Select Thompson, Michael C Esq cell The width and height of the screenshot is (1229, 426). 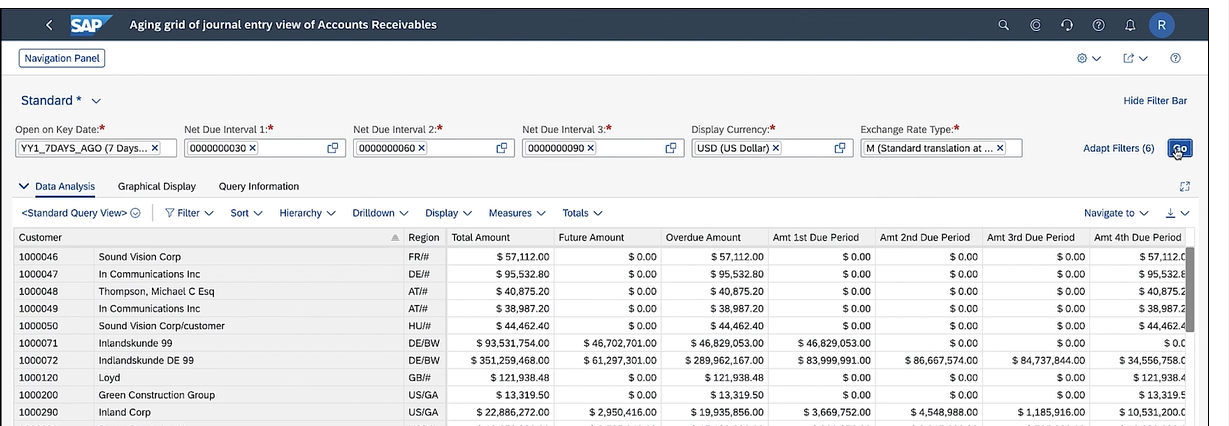(x=249, y=291)
